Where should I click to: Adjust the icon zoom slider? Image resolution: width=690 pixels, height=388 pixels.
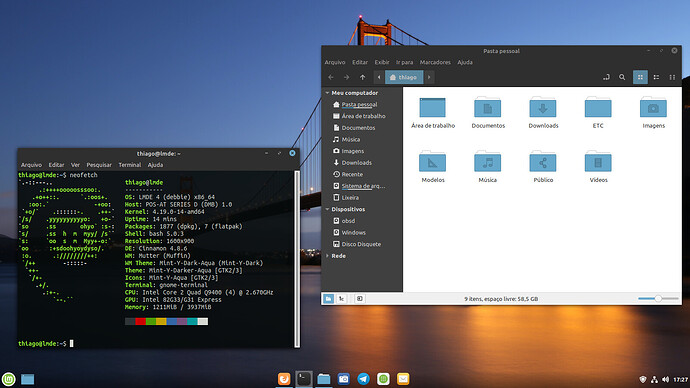click(x=658, y=299)
